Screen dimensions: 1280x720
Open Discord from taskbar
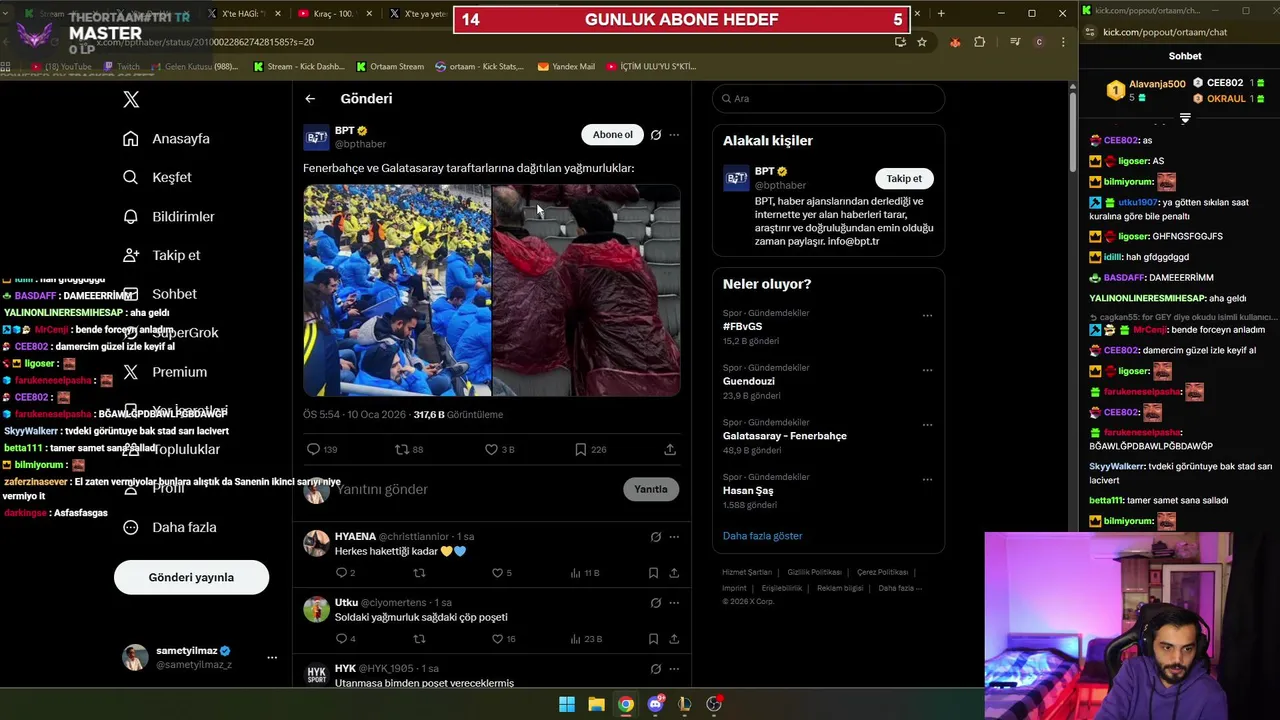click(x=655, y=704)
